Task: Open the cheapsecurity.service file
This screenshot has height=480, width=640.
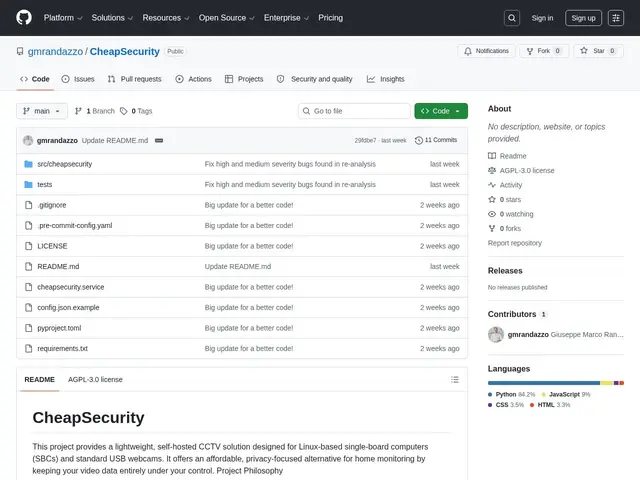Action: [x=71, y=287]
